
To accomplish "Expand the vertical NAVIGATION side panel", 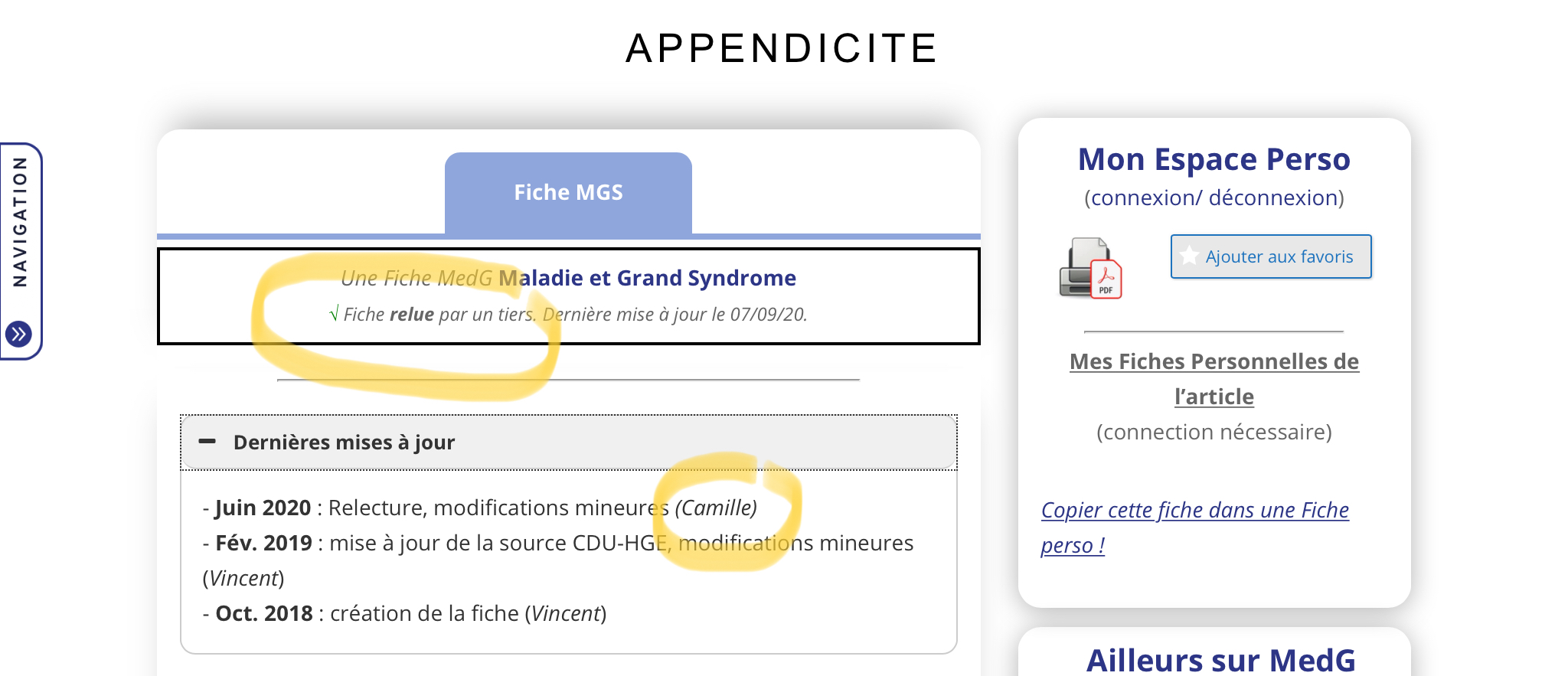I will coord(21,251).
